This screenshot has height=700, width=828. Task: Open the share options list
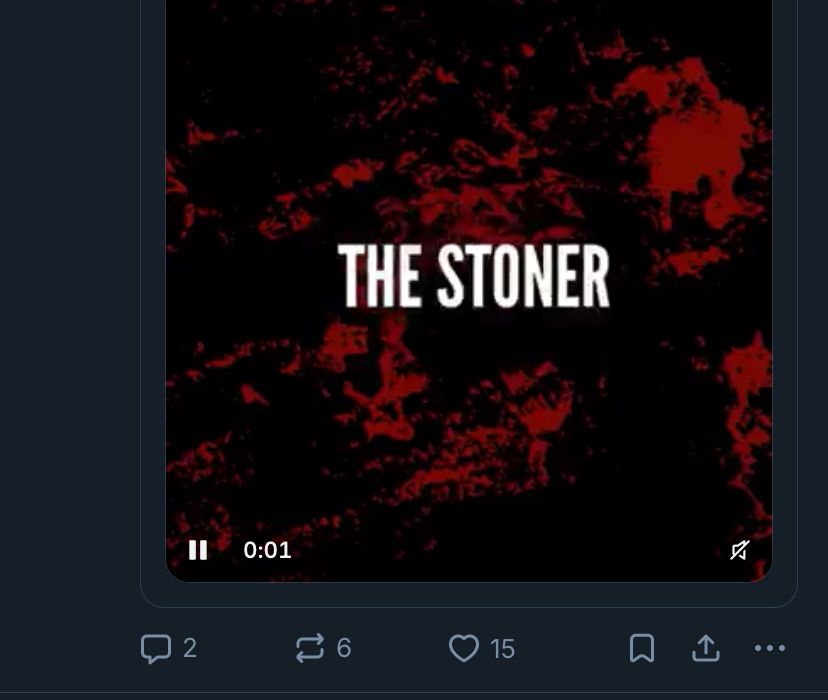(705, 648)
